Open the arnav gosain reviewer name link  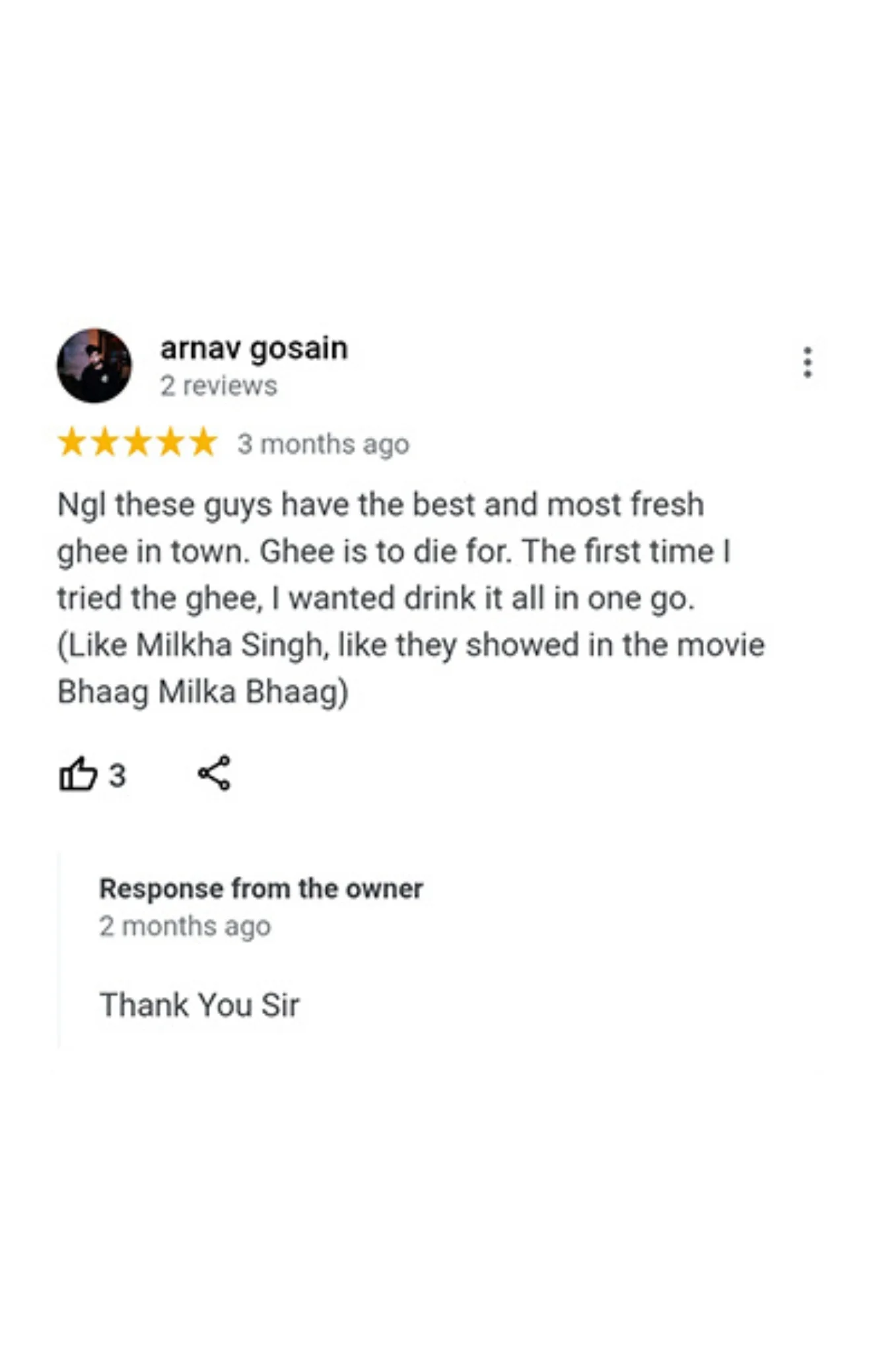(x=254, y=348)
